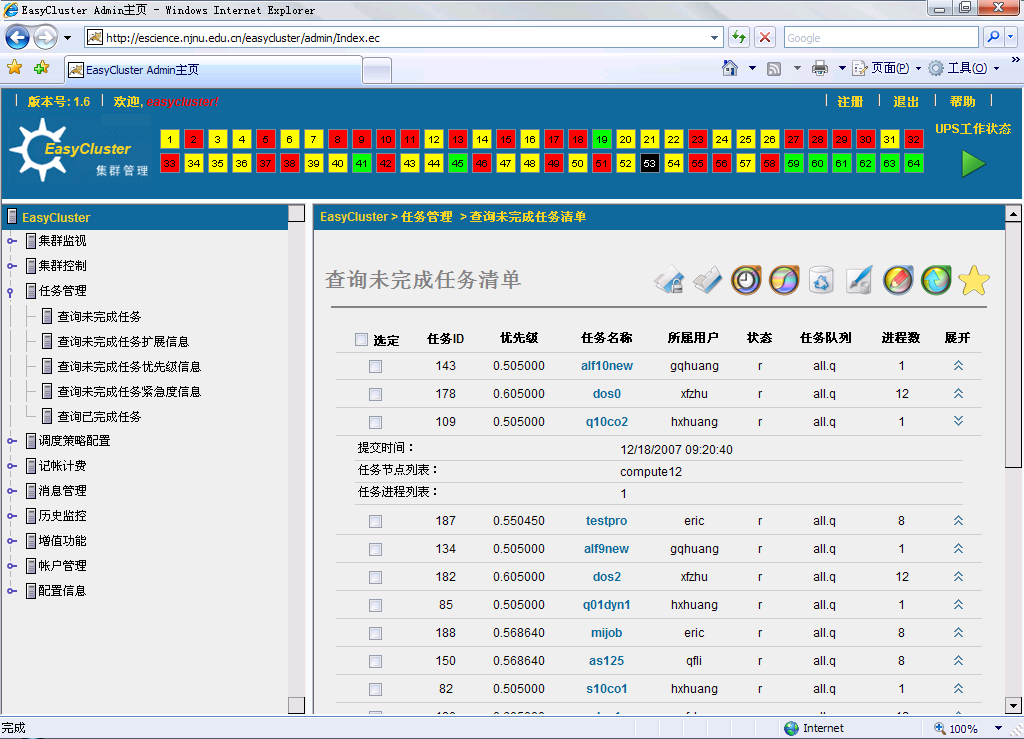Screen dimensions: 1024x739
Task: Refresh the page in Internet Explorer
Action: 739,37
